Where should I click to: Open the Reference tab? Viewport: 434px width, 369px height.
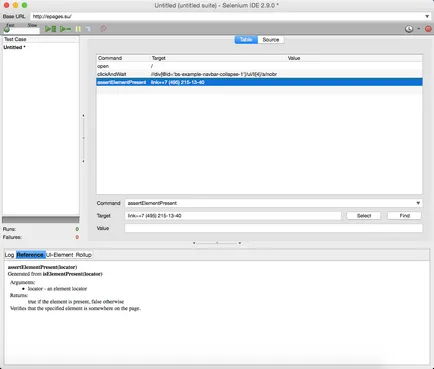coord(30,255)
